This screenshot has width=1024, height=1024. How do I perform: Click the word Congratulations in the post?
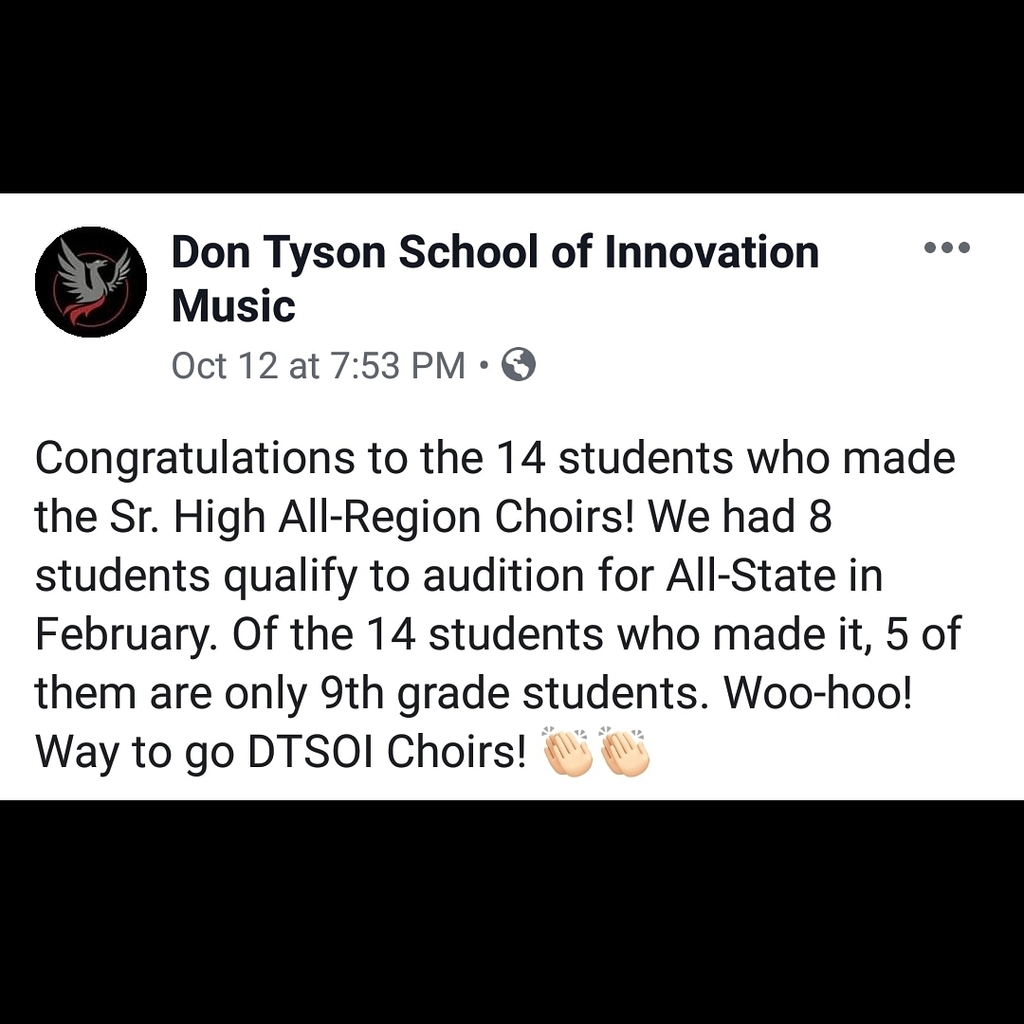click(195, 458)
